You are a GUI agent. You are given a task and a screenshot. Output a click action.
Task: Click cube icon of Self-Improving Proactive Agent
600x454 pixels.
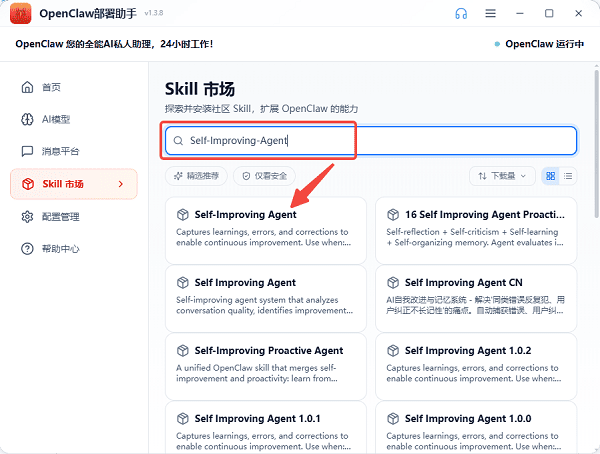[183, 351]
